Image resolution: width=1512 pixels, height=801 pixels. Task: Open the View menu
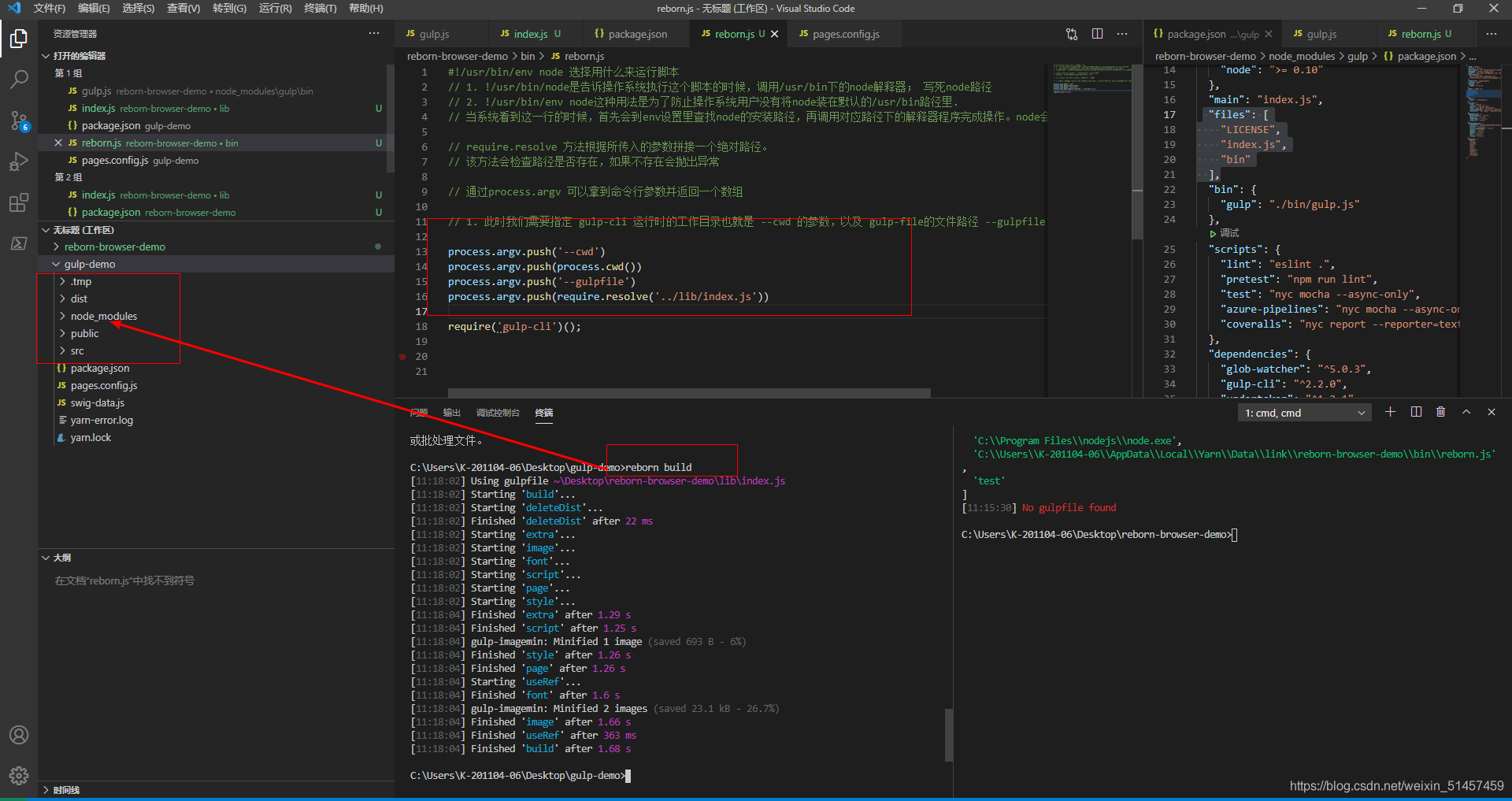tap(183, 9)
